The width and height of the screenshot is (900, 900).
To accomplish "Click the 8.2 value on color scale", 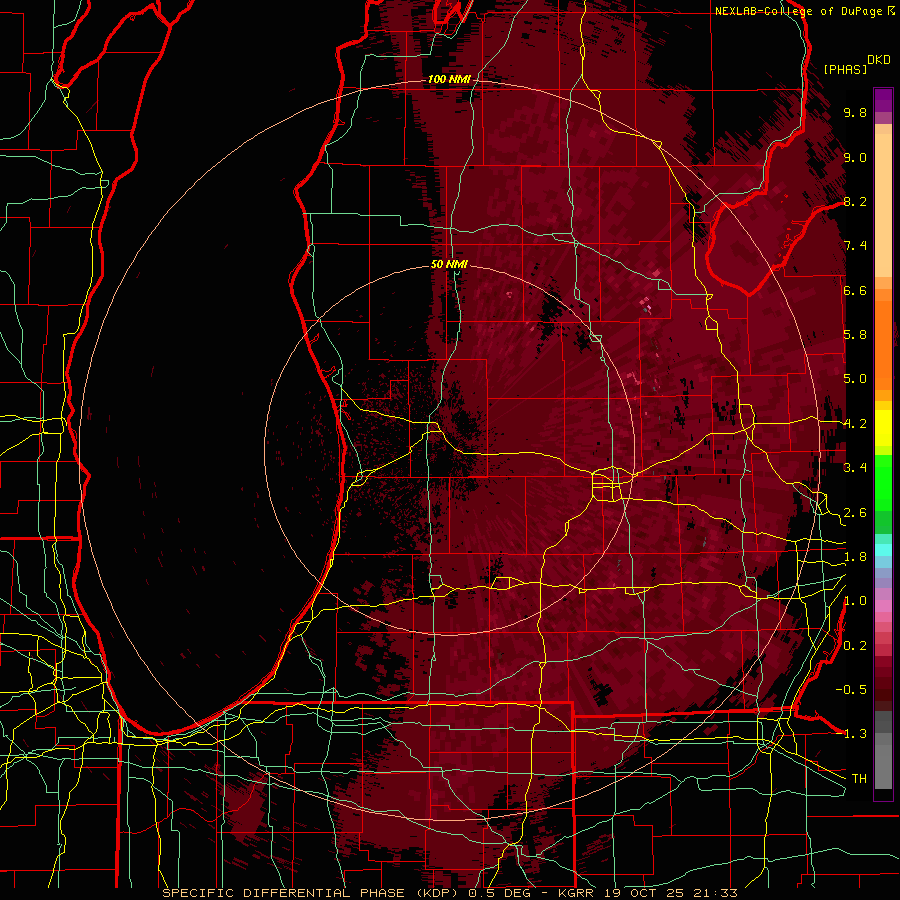I will [855, 201].
